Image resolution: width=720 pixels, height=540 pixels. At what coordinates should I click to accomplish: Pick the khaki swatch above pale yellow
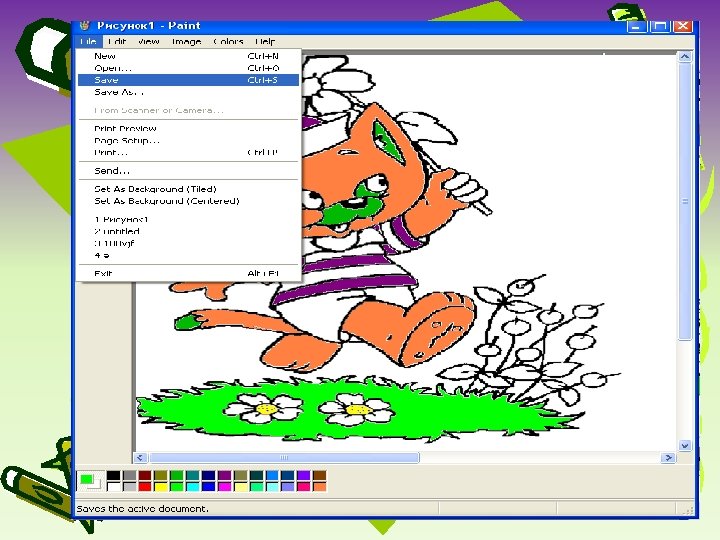(240, 476)
